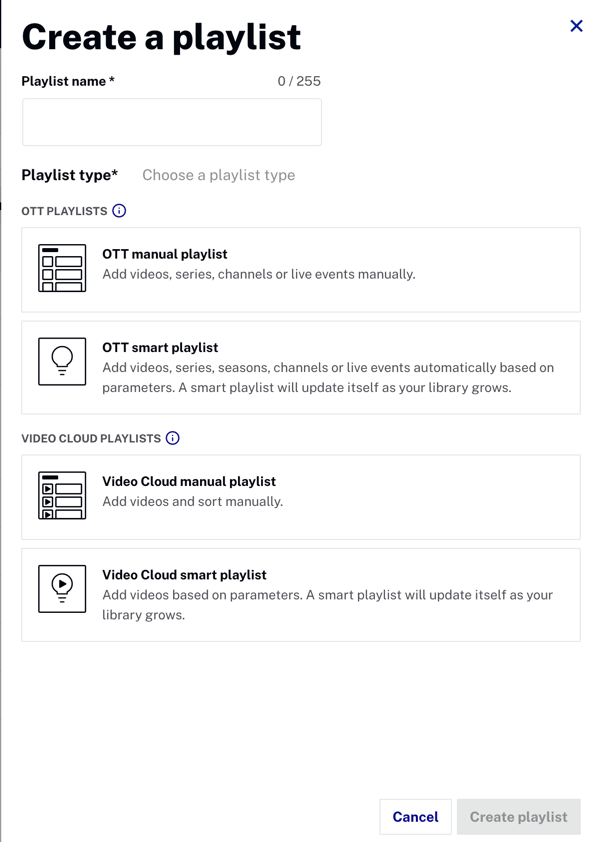Click the OTT manual playlist description text
600x842 pixels.
click(x=259, y=274)
